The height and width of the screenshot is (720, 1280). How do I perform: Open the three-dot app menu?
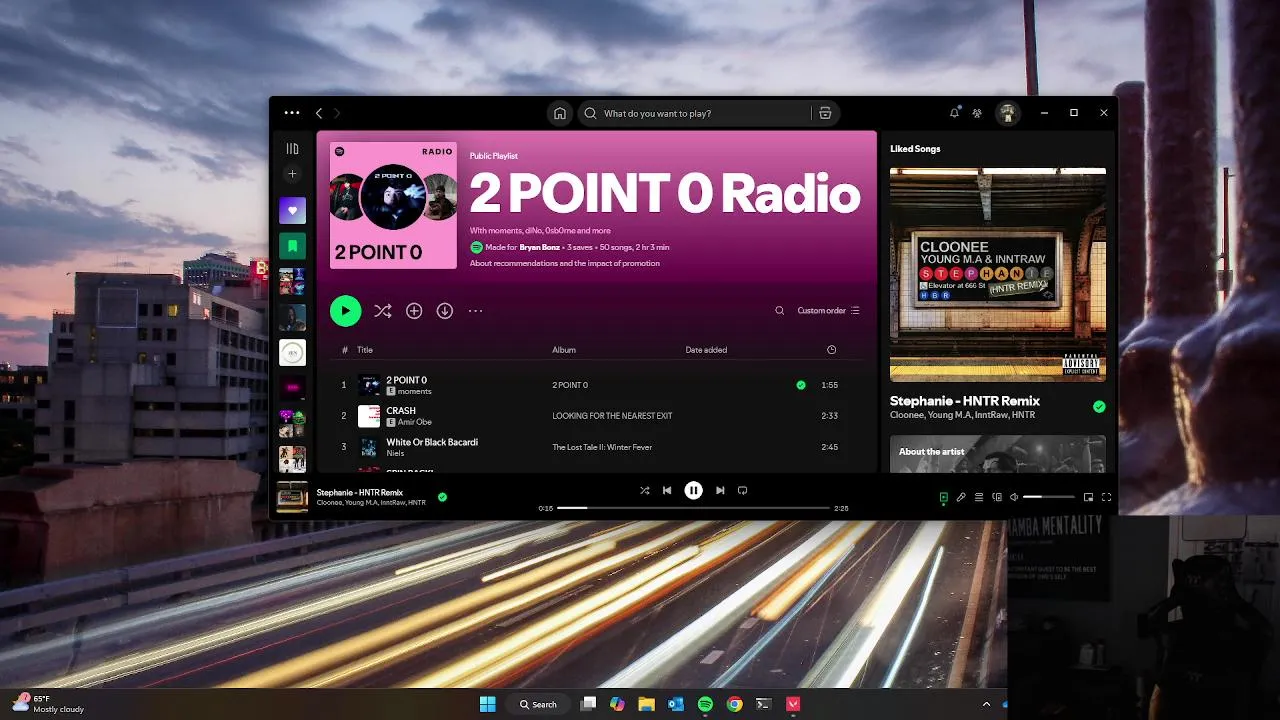pyautogui.click(x=292, y=113)
